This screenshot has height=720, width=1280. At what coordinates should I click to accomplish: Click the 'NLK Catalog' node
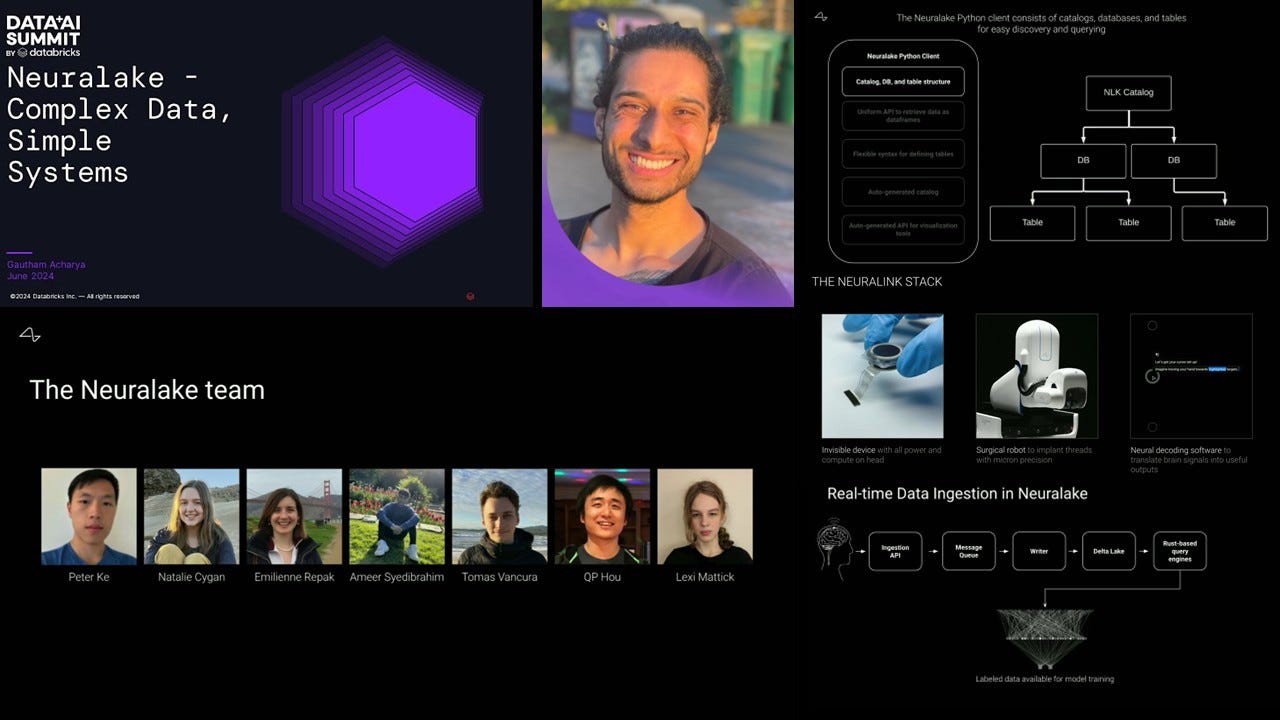pyautogui.click(x=1129, y=93)
